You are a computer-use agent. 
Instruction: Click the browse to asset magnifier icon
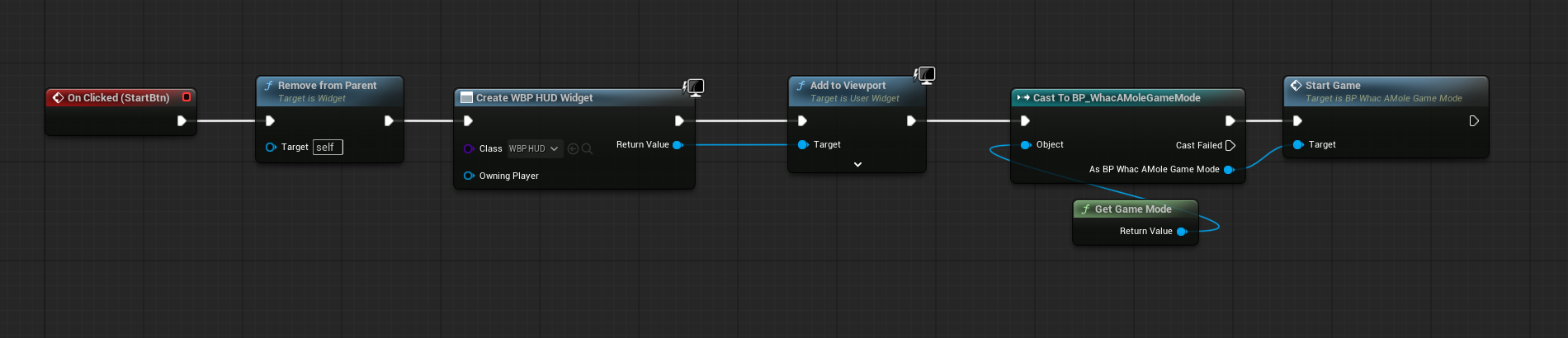[587, 149]
